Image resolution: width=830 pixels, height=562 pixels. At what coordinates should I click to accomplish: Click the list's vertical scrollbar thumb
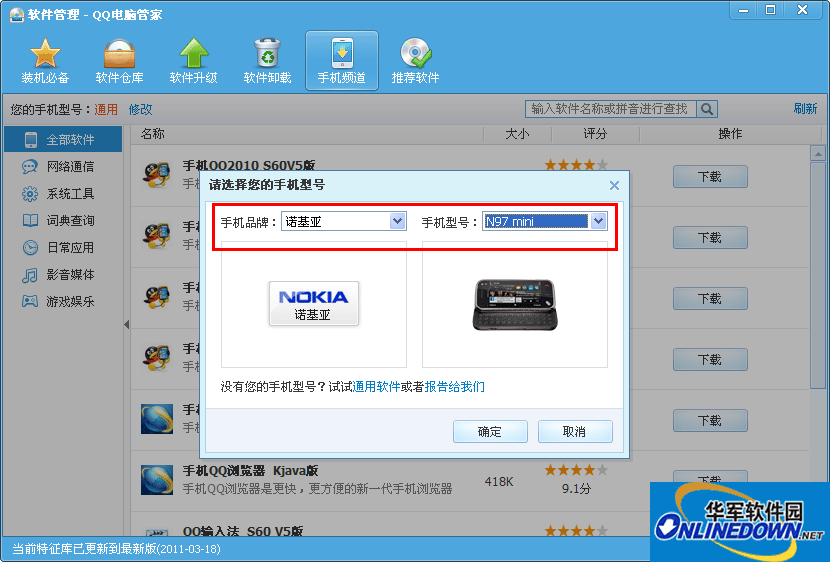click(x=818, y=275)
